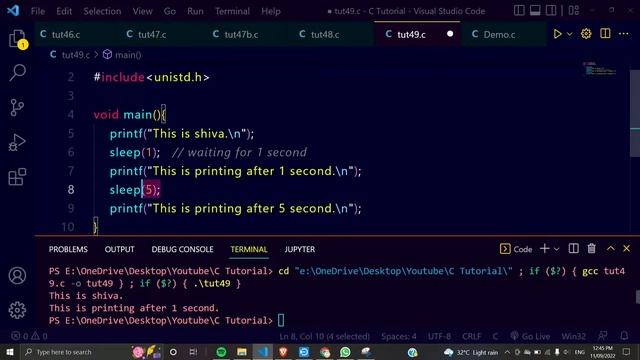Open notifications bell in status bar
The width and height of the screenshot is (640, 360).
coord(624,336)
